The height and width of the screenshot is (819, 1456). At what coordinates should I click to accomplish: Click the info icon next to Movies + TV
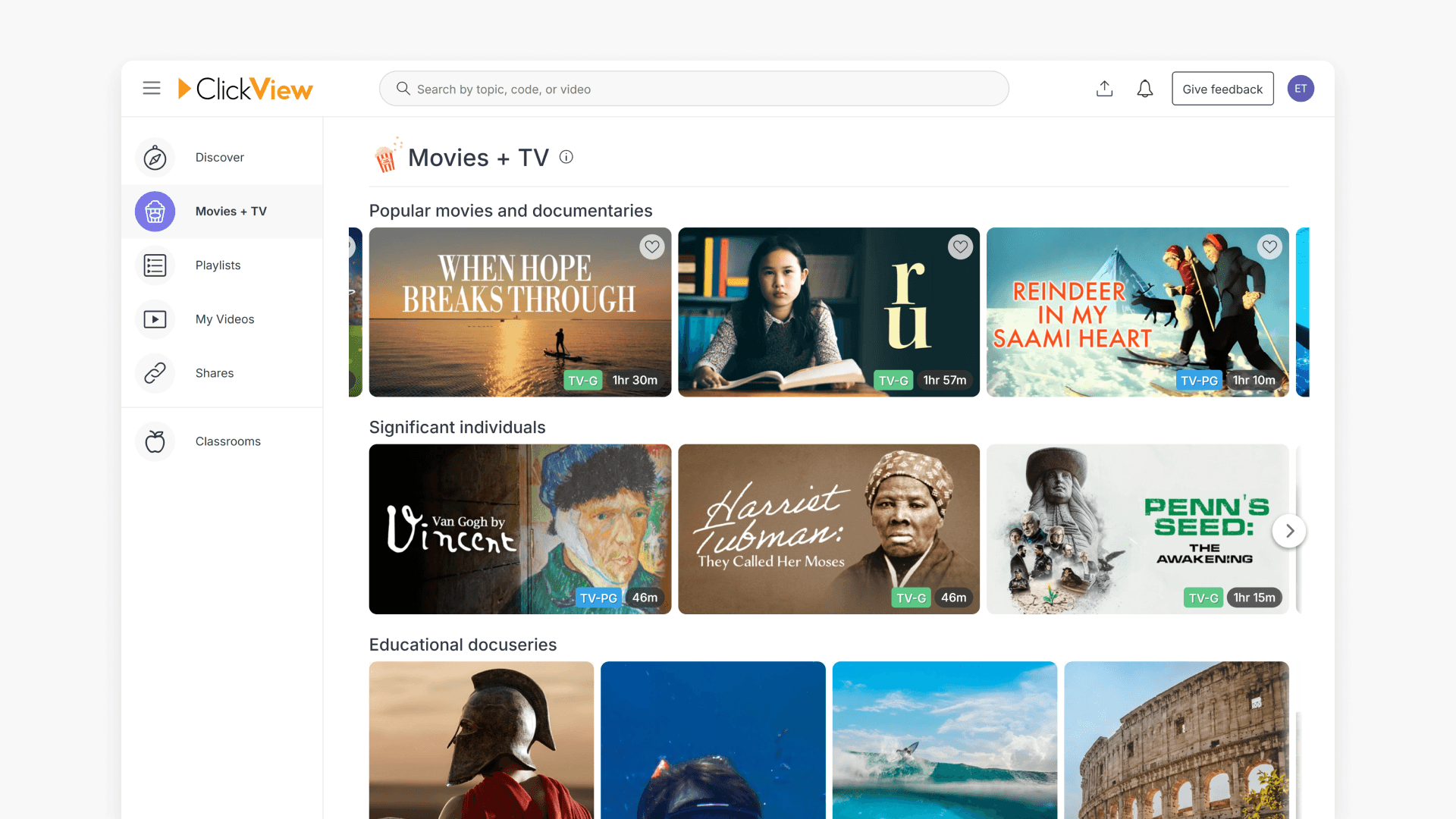pyautogui.click(x=566, y=157)
